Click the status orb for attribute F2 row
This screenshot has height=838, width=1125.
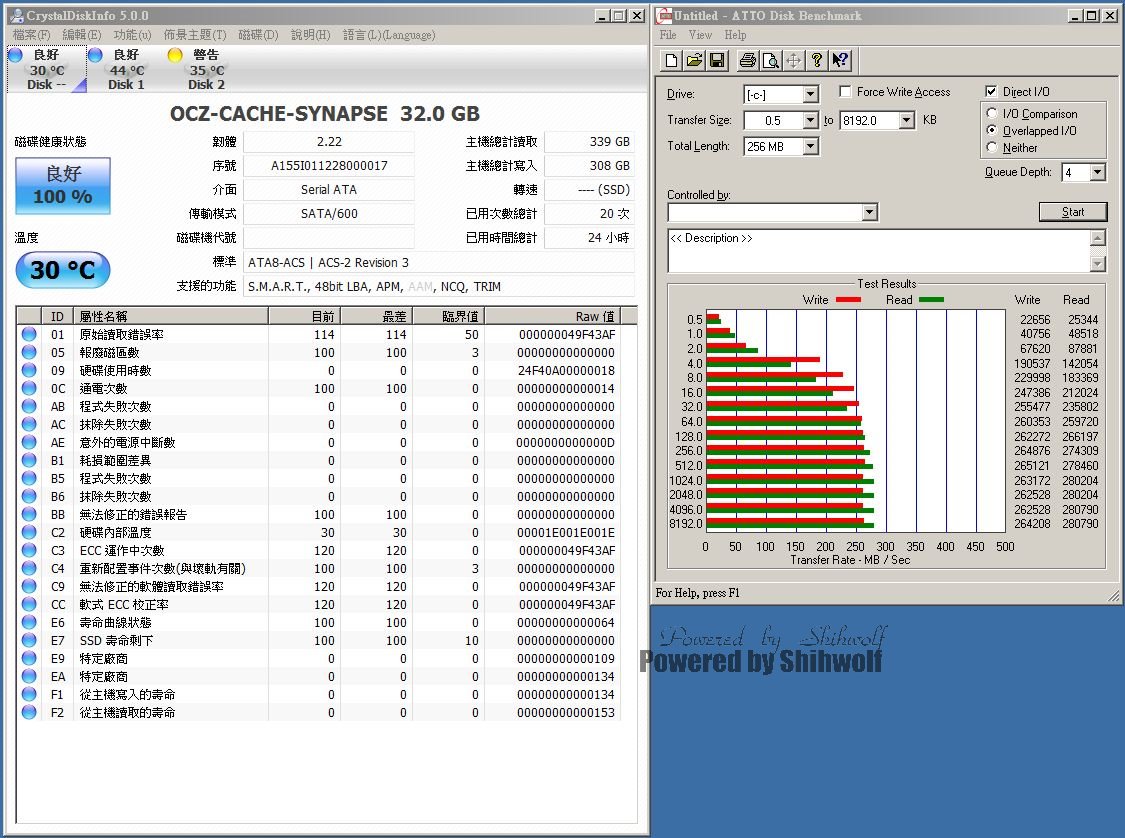[x=29, y=712]
